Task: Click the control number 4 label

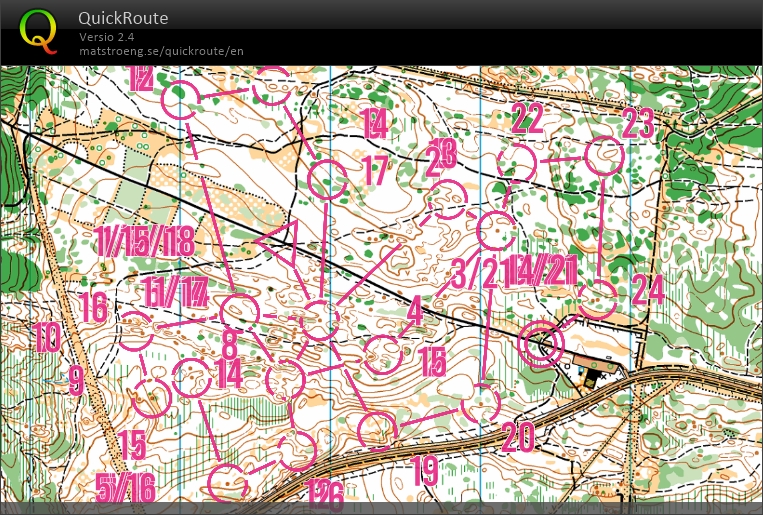Action: coord(414,311)
